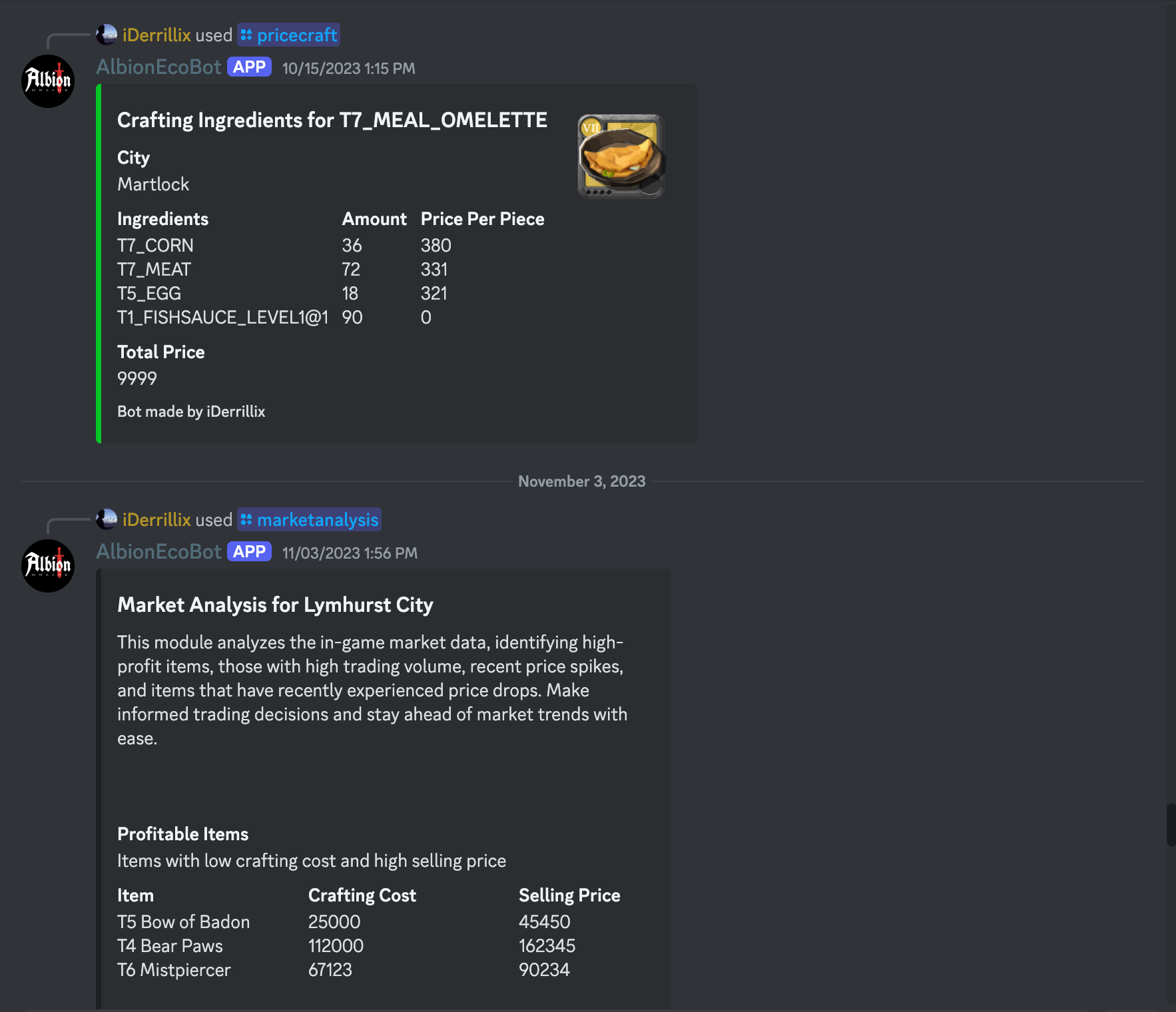The height and width of the screenshot is (1012, 1176).
Task: Open the marketanalysis command link
Action: coord(318,520)
